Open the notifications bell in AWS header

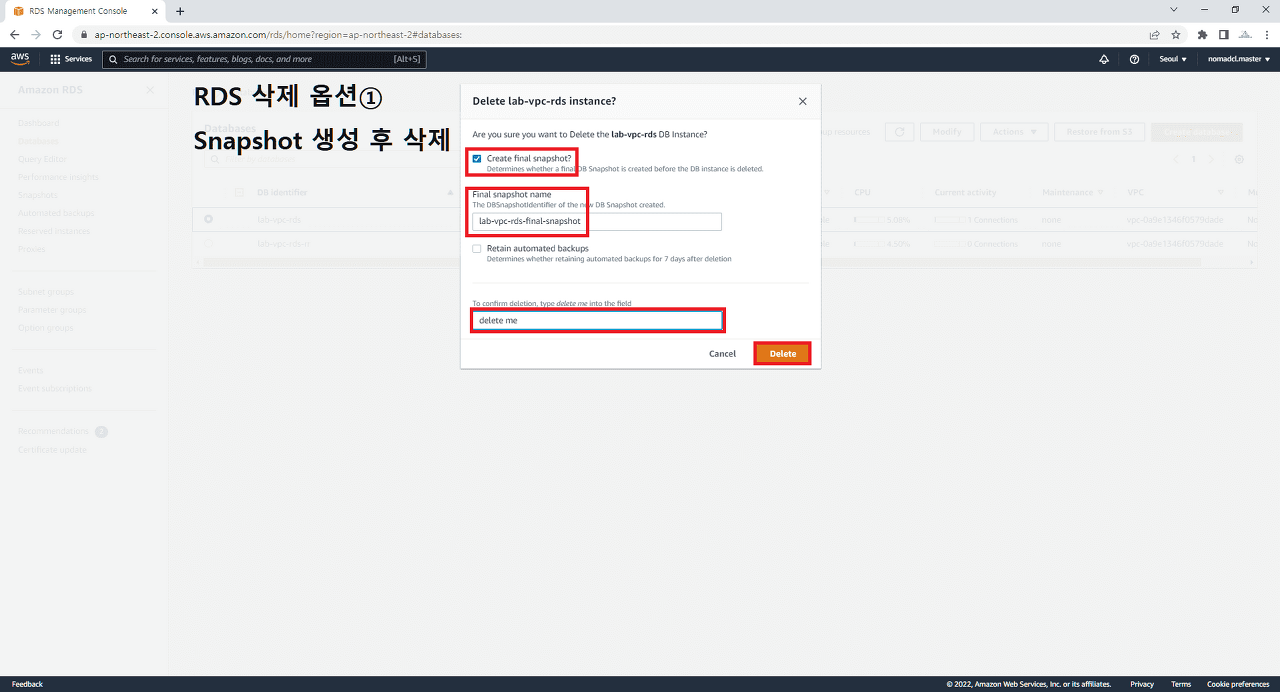click(x=1104, y=59)
